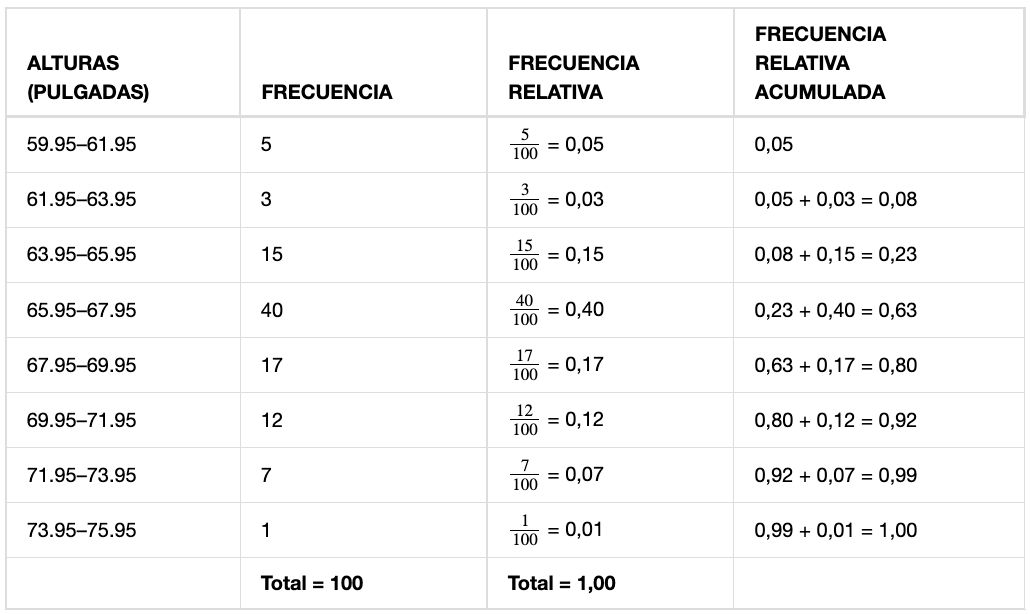Select the 61.95–63.95 height cell
Viewport: 1030px width, 614px height.
coord(81,200)
